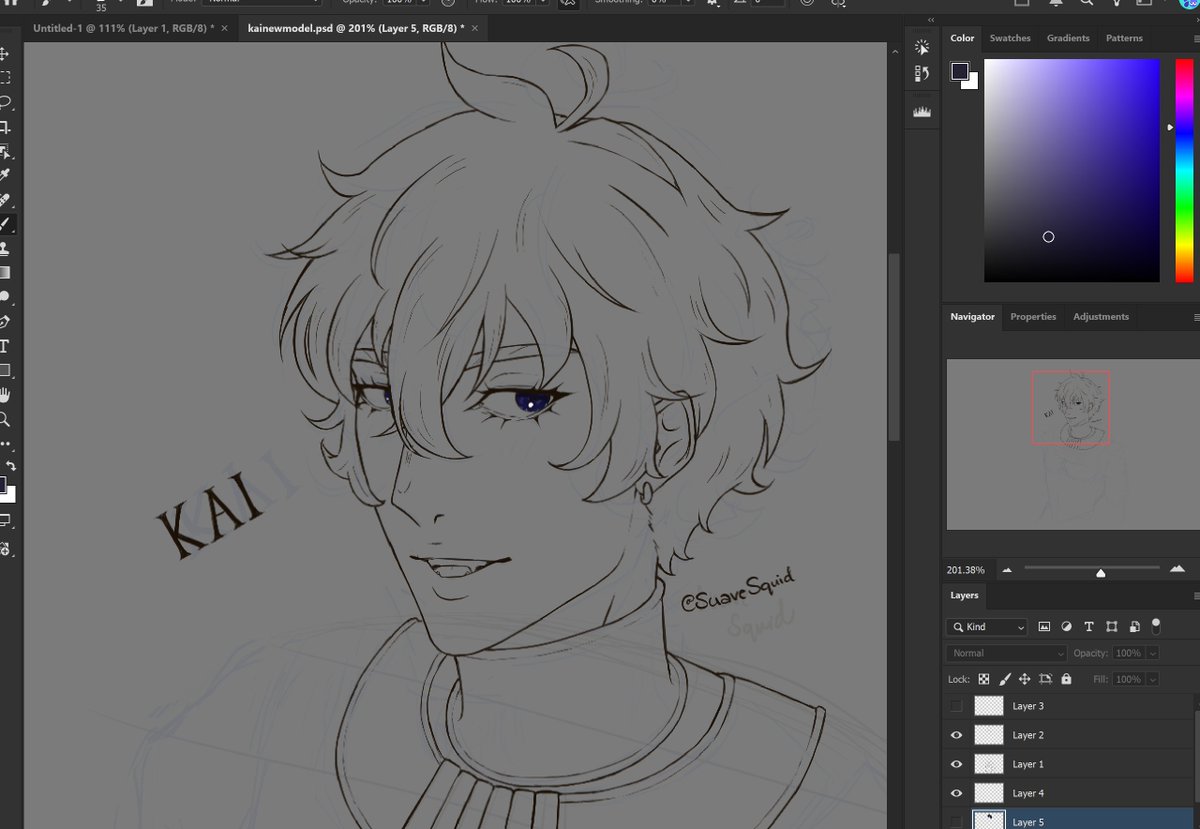Open the Navigator panel menu

coord(1196,317)
